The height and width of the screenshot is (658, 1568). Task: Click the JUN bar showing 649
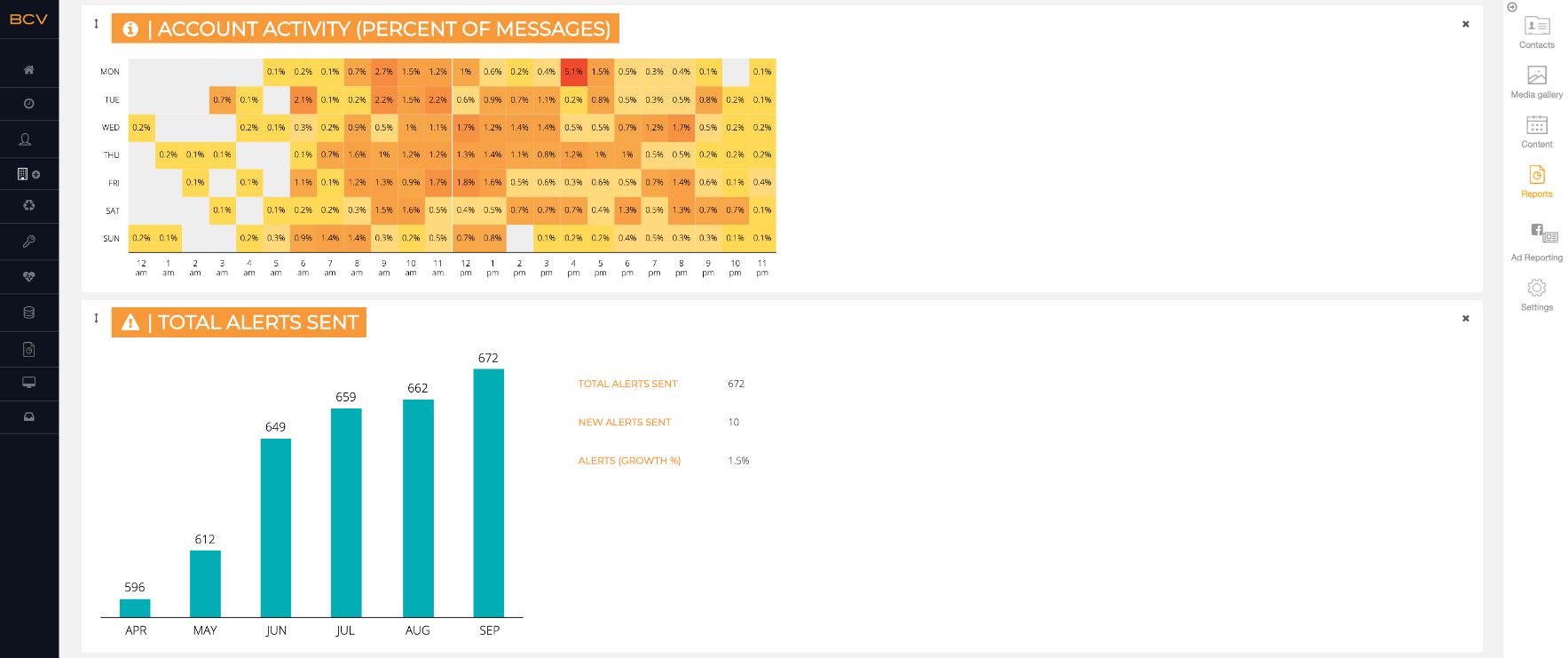[276, 528]
